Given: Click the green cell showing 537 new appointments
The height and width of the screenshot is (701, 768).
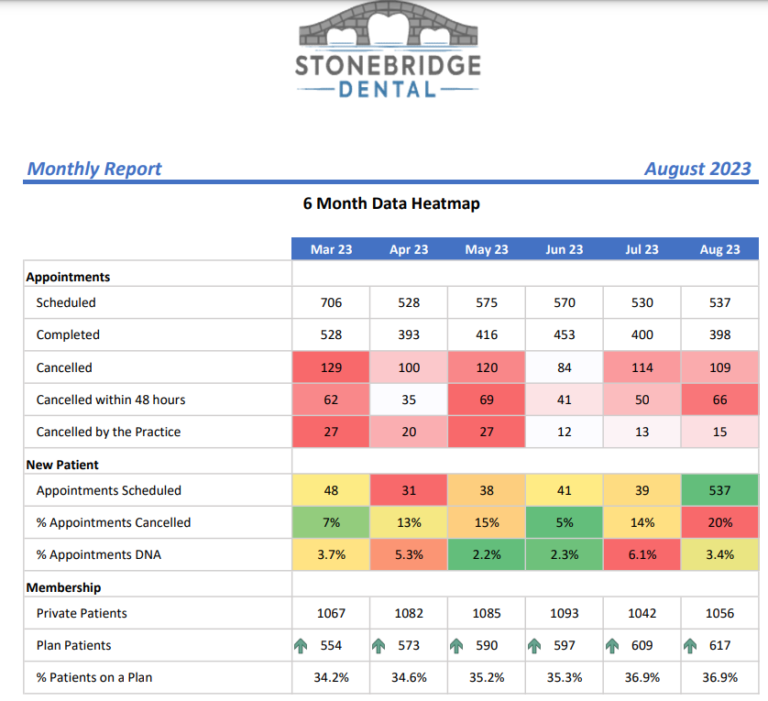Looking at the screenshot, I should point(719,491).
